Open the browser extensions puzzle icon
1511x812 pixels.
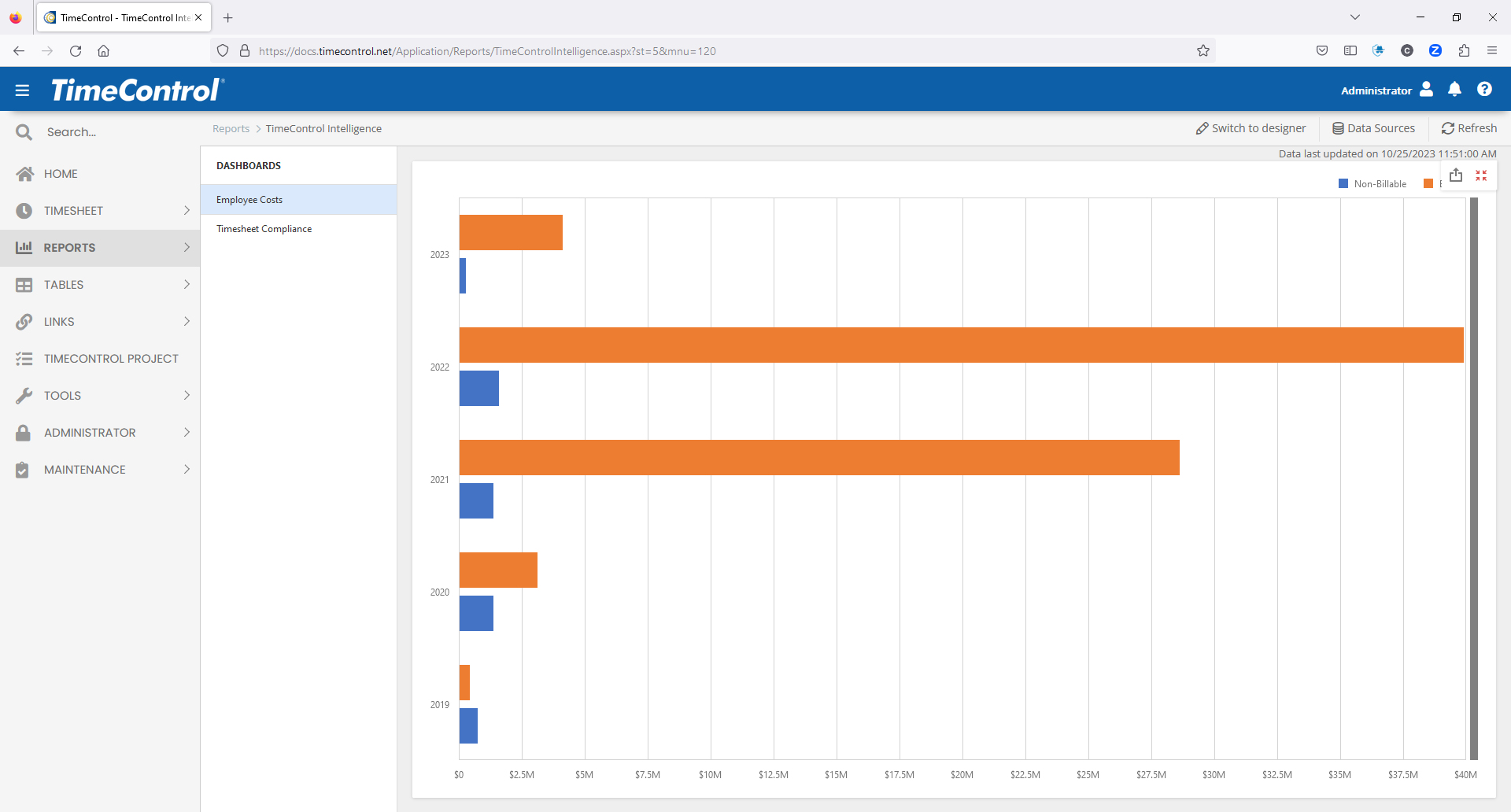point(1464,51)
